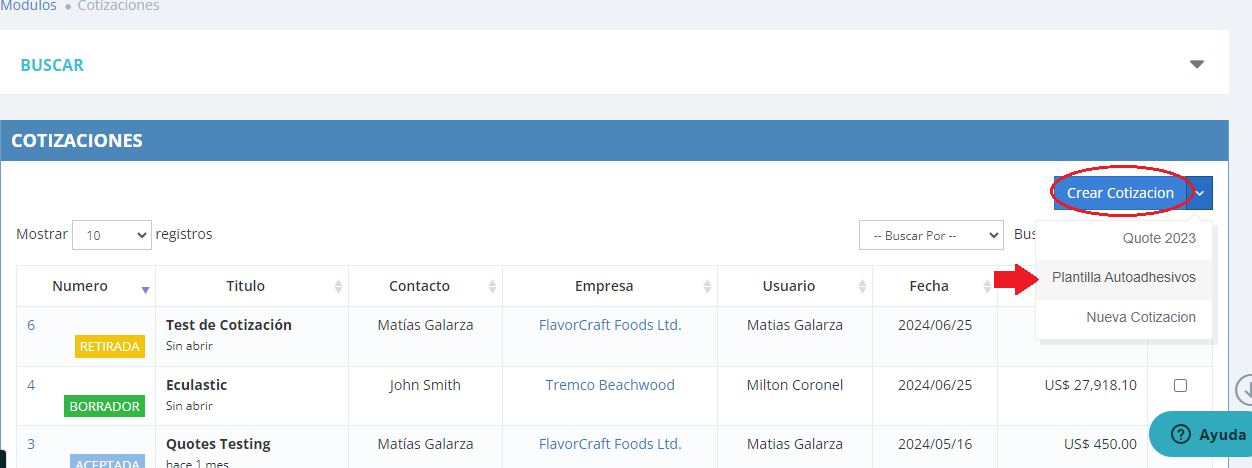Click the BORRADOR status badge
The width and height of the screenshot is (1252, 468).
(x=104, y=406)
